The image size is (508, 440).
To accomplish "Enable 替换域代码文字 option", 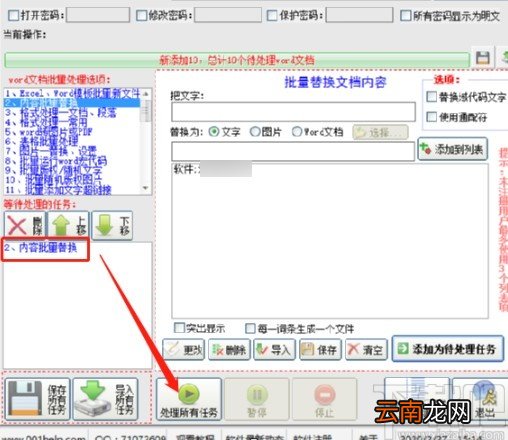I will [x=431, y=97].
